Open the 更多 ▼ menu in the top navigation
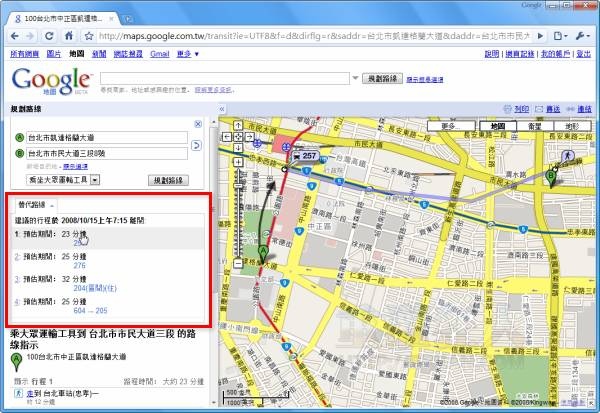Viewport: 600px width, 413px height. (x=188, y=54)
